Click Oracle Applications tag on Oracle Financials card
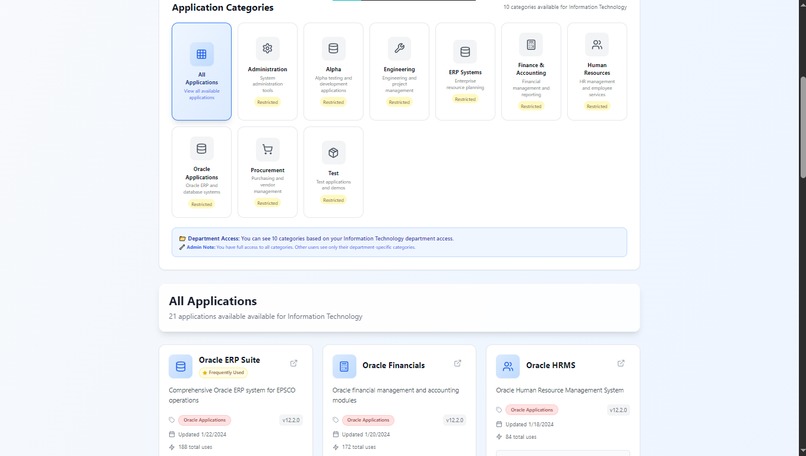The image size is (806, 456). pos(368,420)
